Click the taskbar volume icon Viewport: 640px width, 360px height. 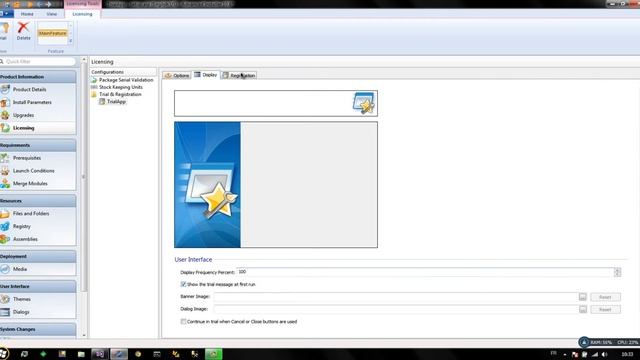604,354
